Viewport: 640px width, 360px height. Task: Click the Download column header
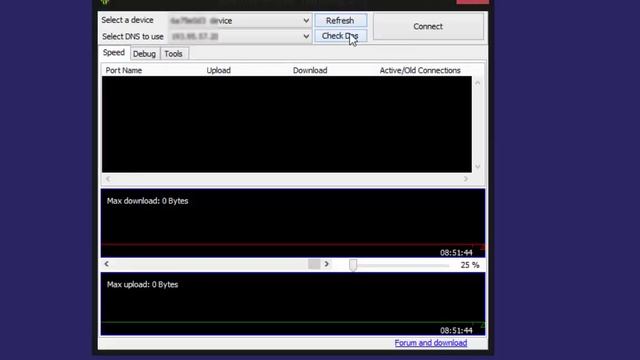tap(310, 70)
